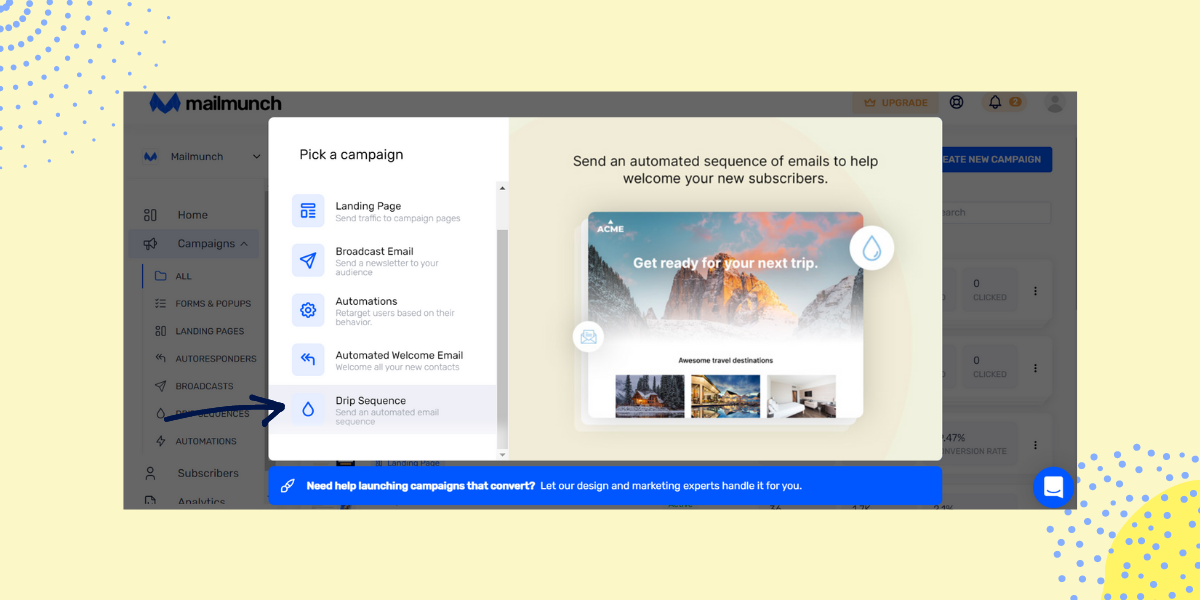Screen dimensions: 1200x600
Task: Click the Autoresponders reply icon
Action: (161, 359)
